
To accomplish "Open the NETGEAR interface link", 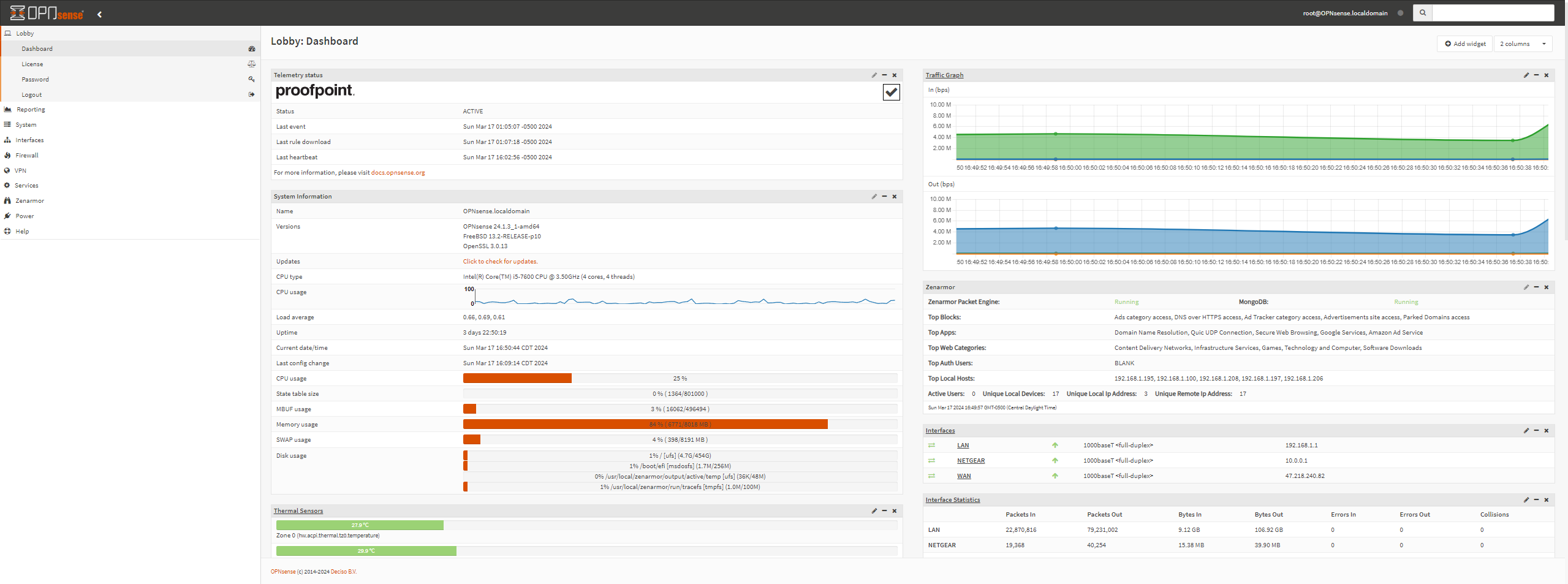I will 971,461.
